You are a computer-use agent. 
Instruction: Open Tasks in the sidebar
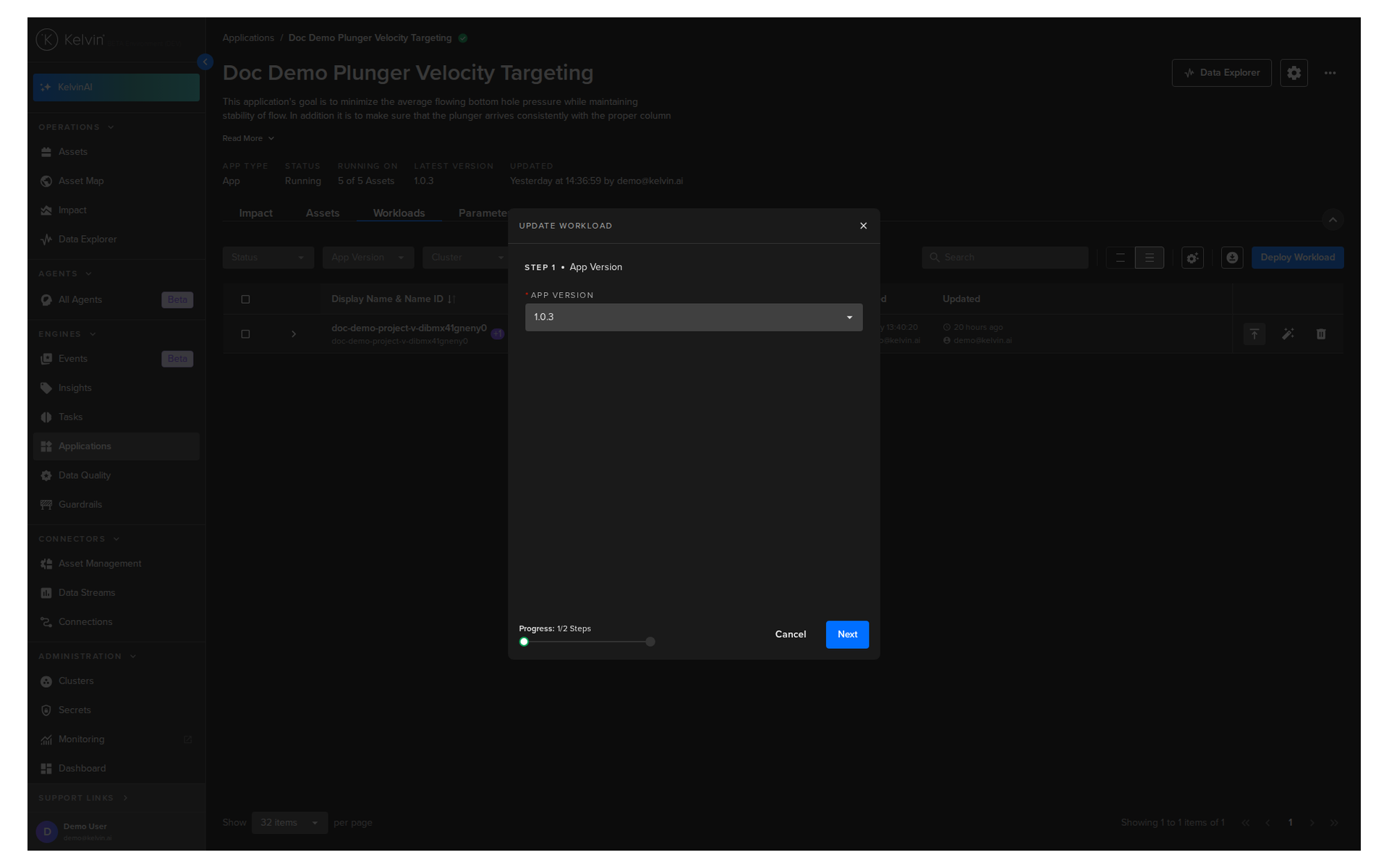pos(116,417)
